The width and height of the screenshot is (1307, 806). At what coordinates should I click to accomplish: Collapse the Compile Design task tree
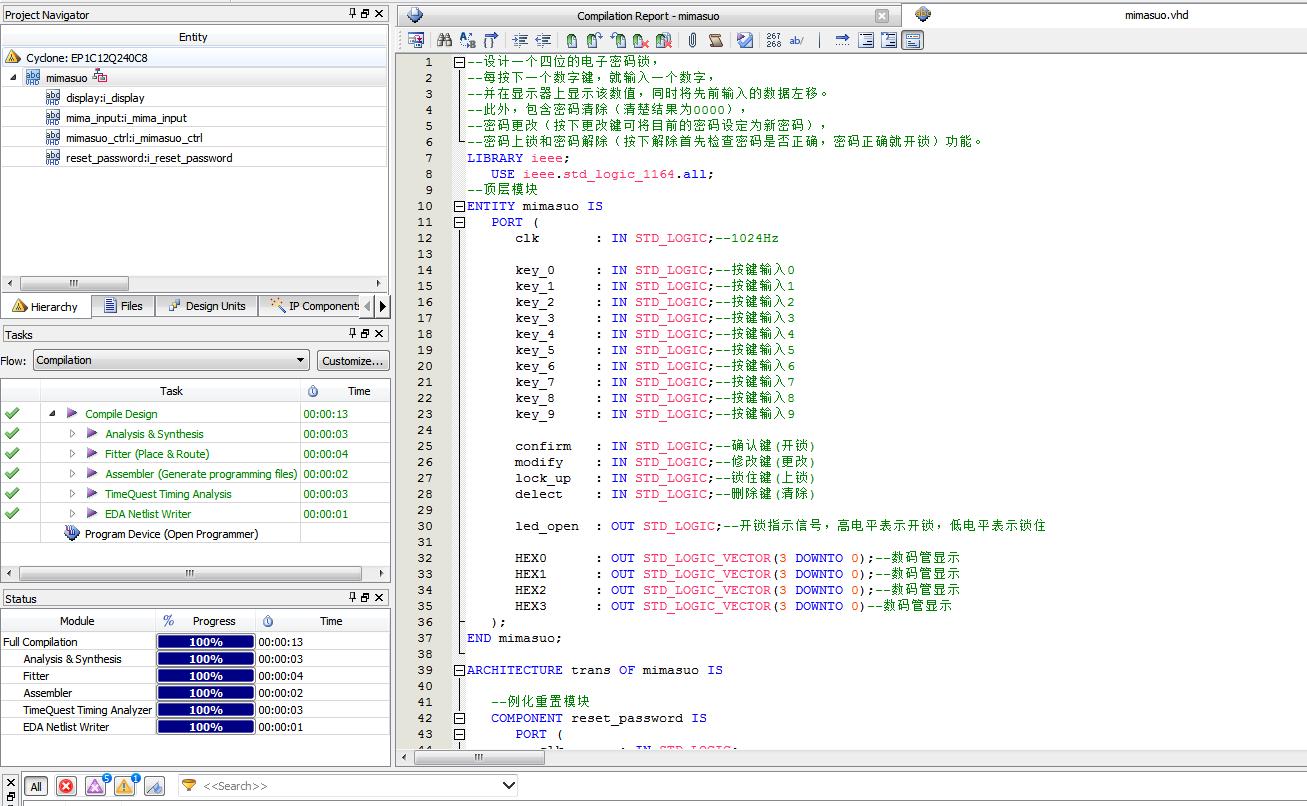[x=52, y=414]
